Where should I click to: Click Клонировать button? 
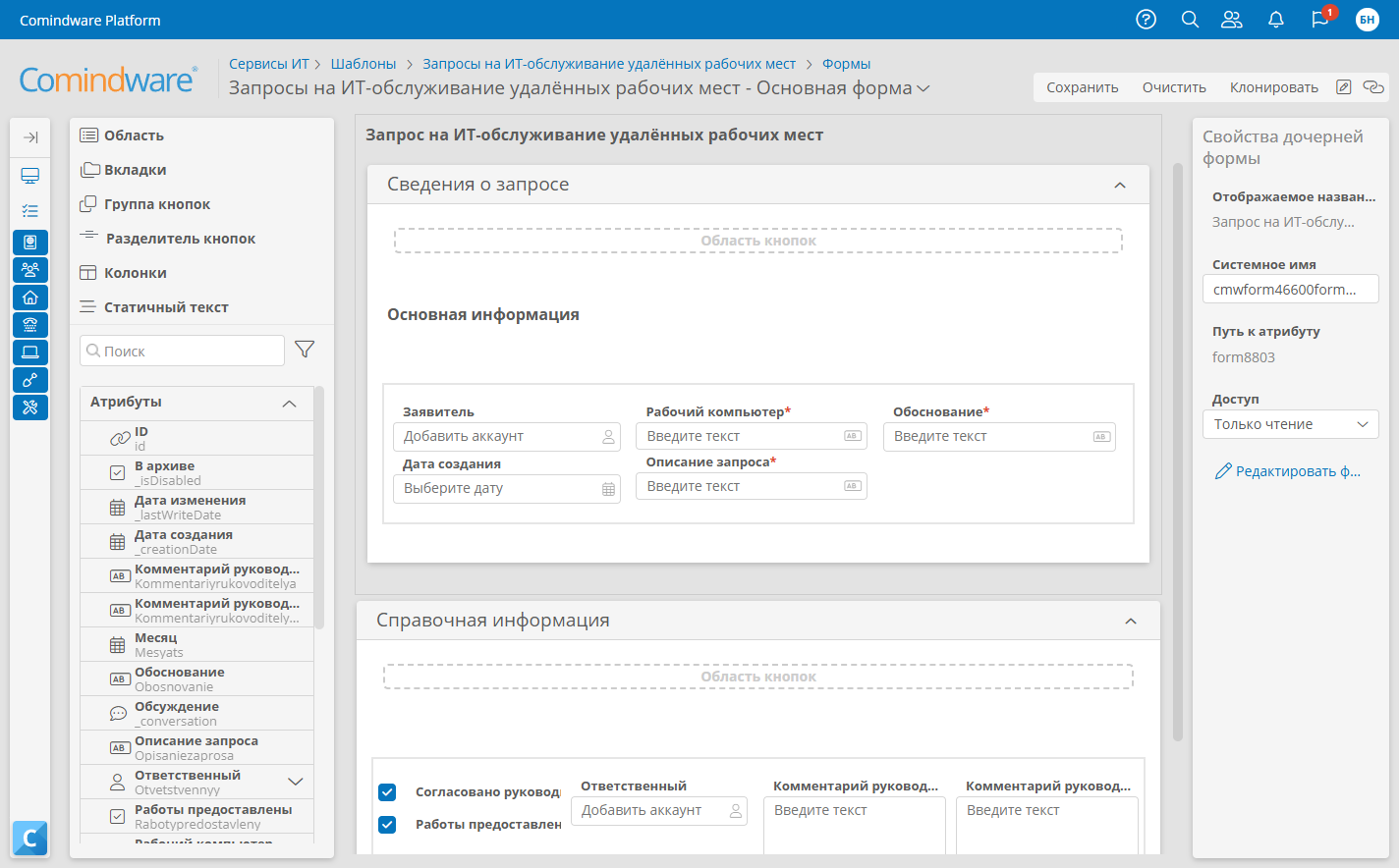(1274, 87)
